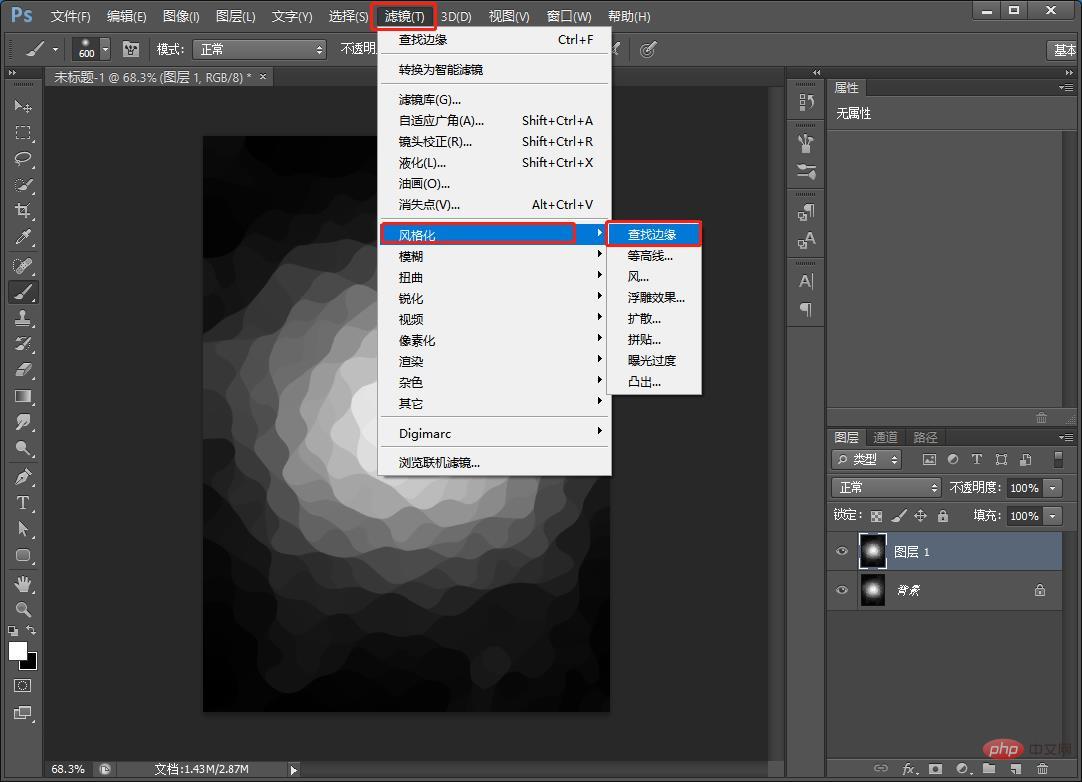Toggle Quick Mask mode icon

pos(22,685)
